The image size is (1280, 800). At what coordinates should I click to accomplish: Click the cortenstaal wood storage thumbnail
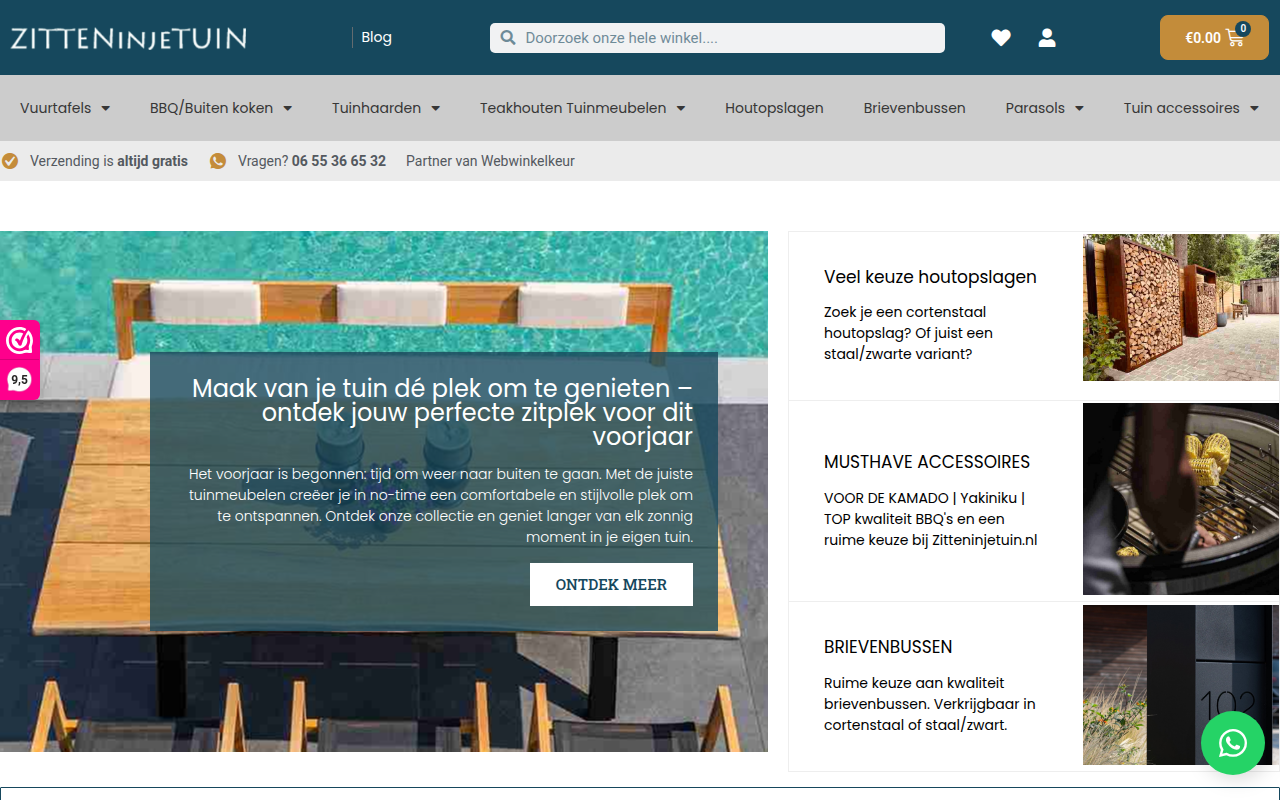pyautogui.click(x=1181, y=308)
